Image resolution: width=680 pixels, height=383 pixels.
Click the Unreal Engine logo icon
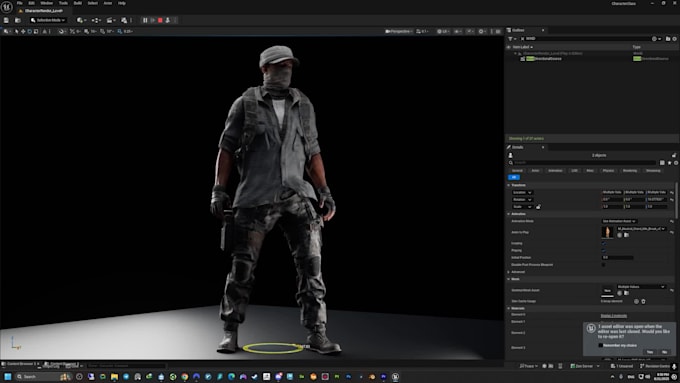(7, 7)
